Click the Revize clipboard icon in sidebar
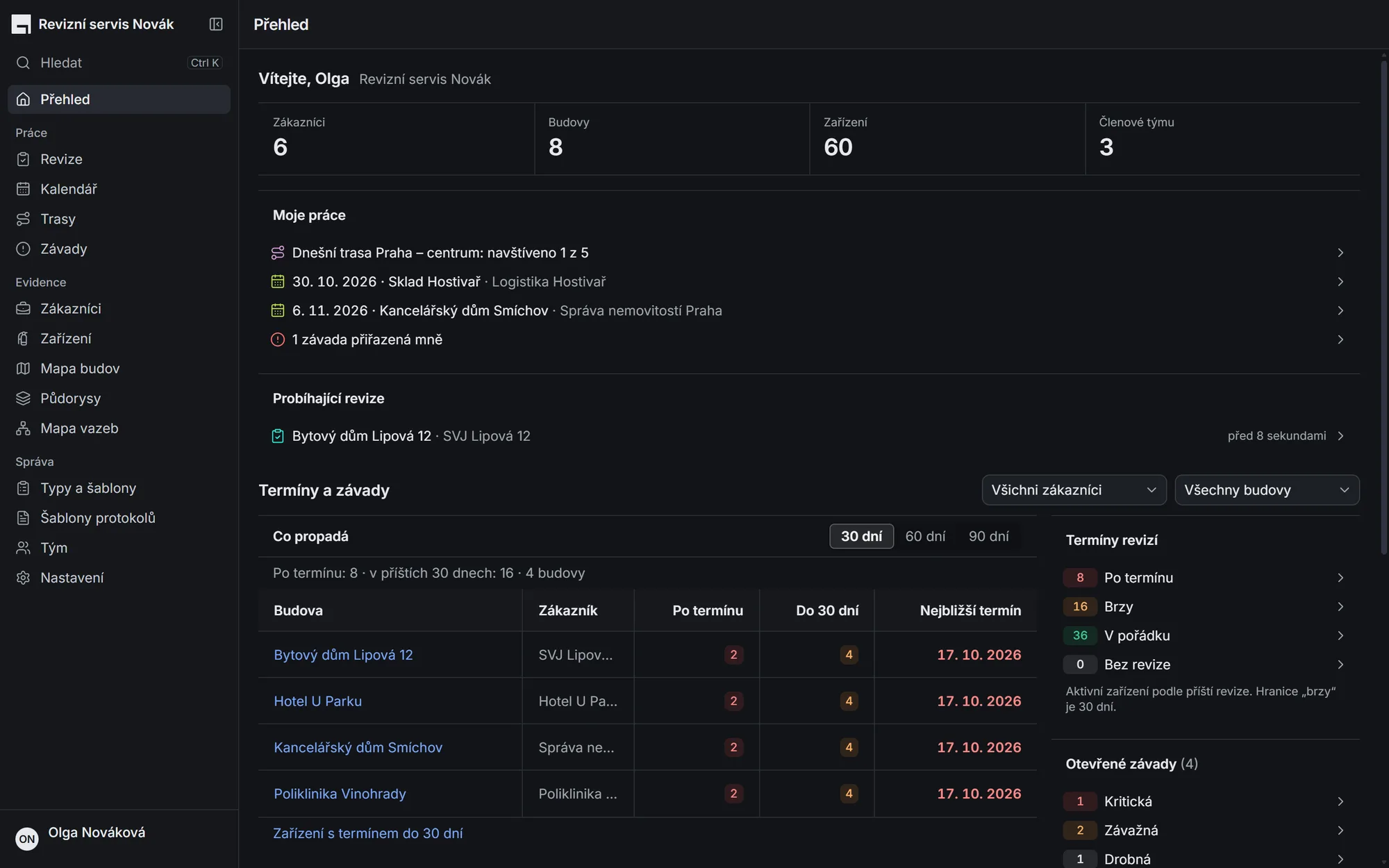This screenshot has width=1389, height=868. tap(23, 159)
